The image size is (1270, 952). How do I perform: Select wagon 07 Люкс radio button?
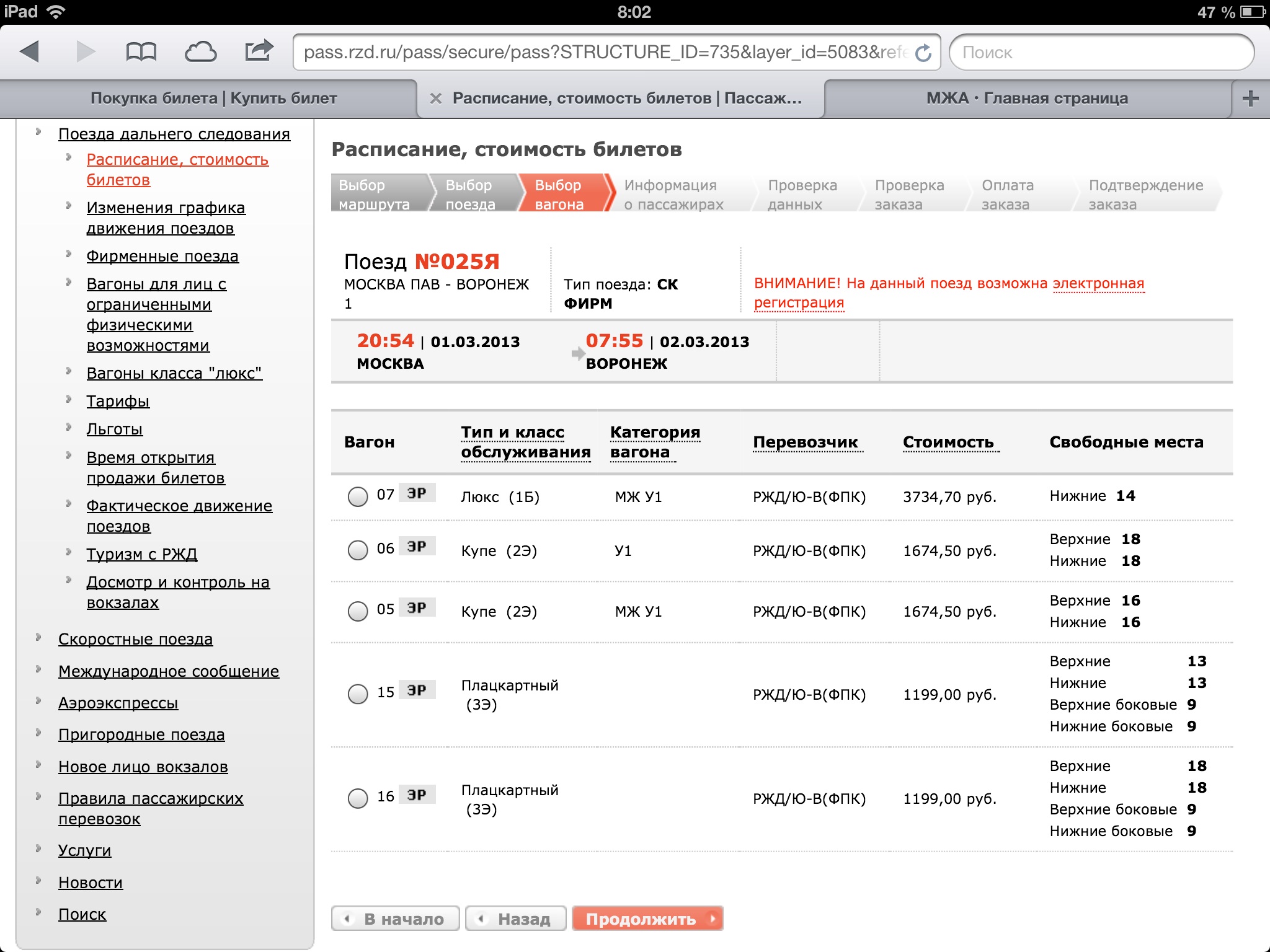[358, 496]
